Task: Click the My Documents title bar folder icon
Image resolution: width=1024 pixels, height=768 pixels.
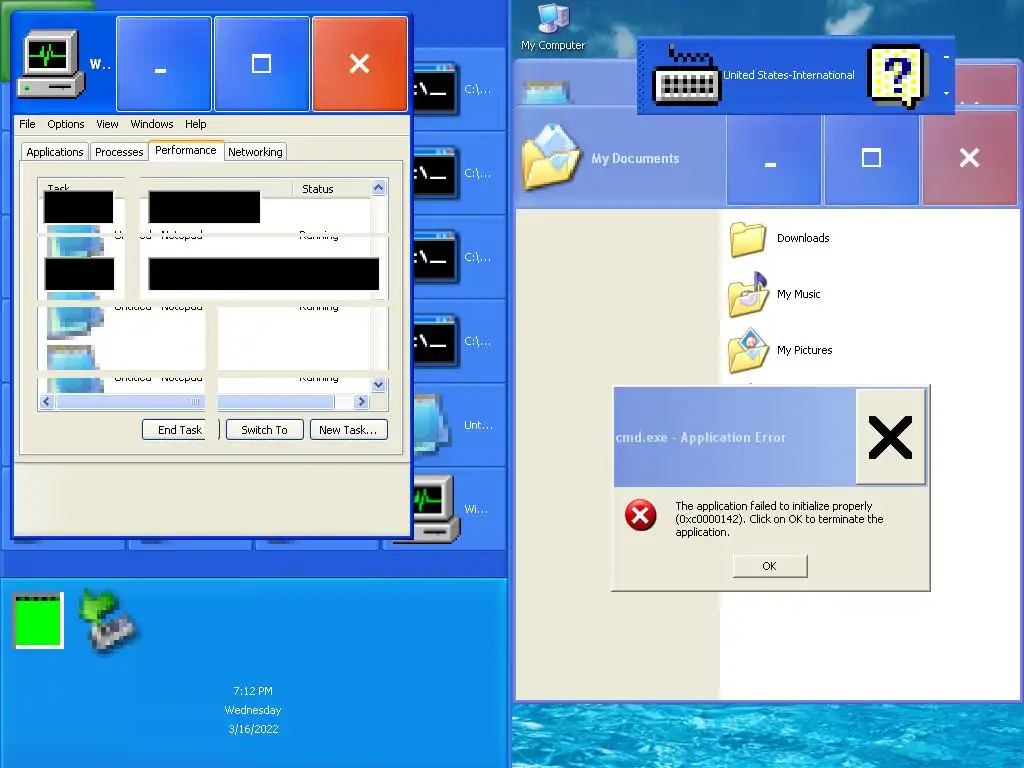Action: coord(552,157)
